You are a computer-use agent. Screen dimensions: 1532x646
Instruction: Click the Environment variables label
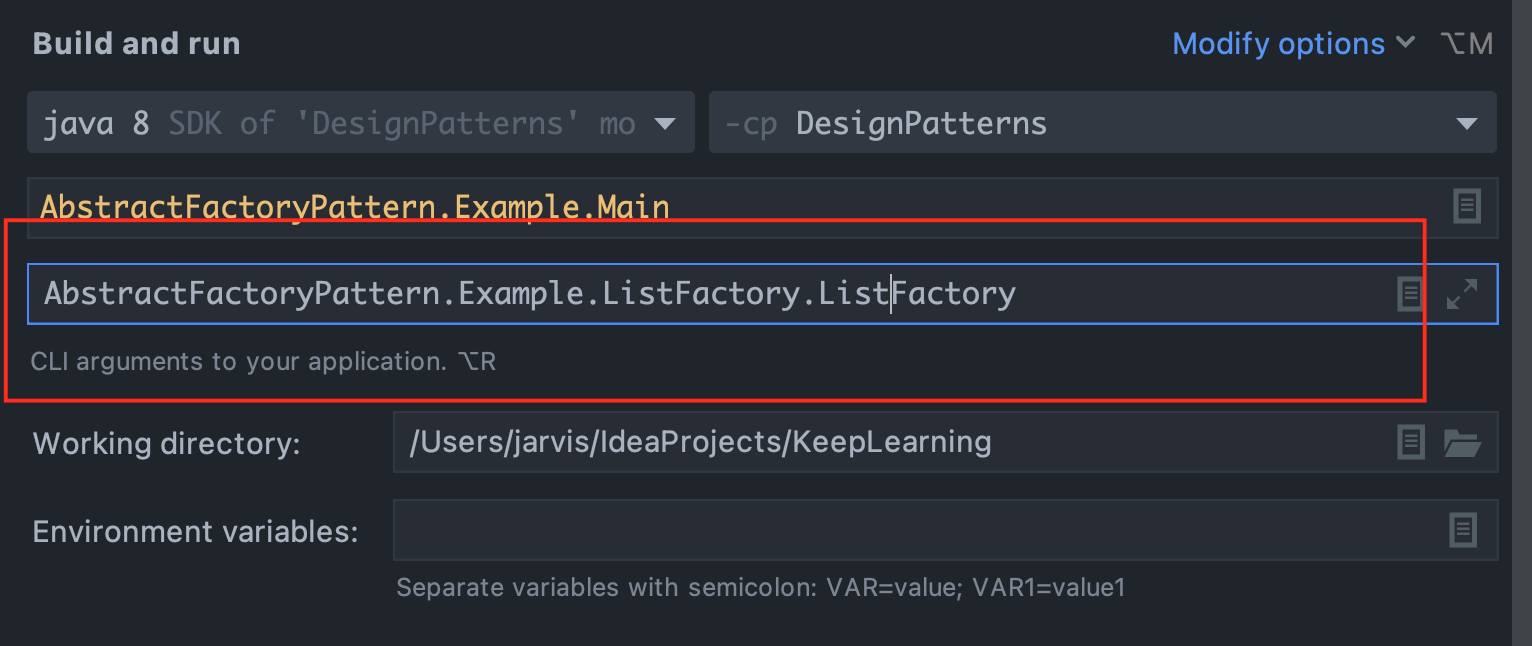click(195, 531)
